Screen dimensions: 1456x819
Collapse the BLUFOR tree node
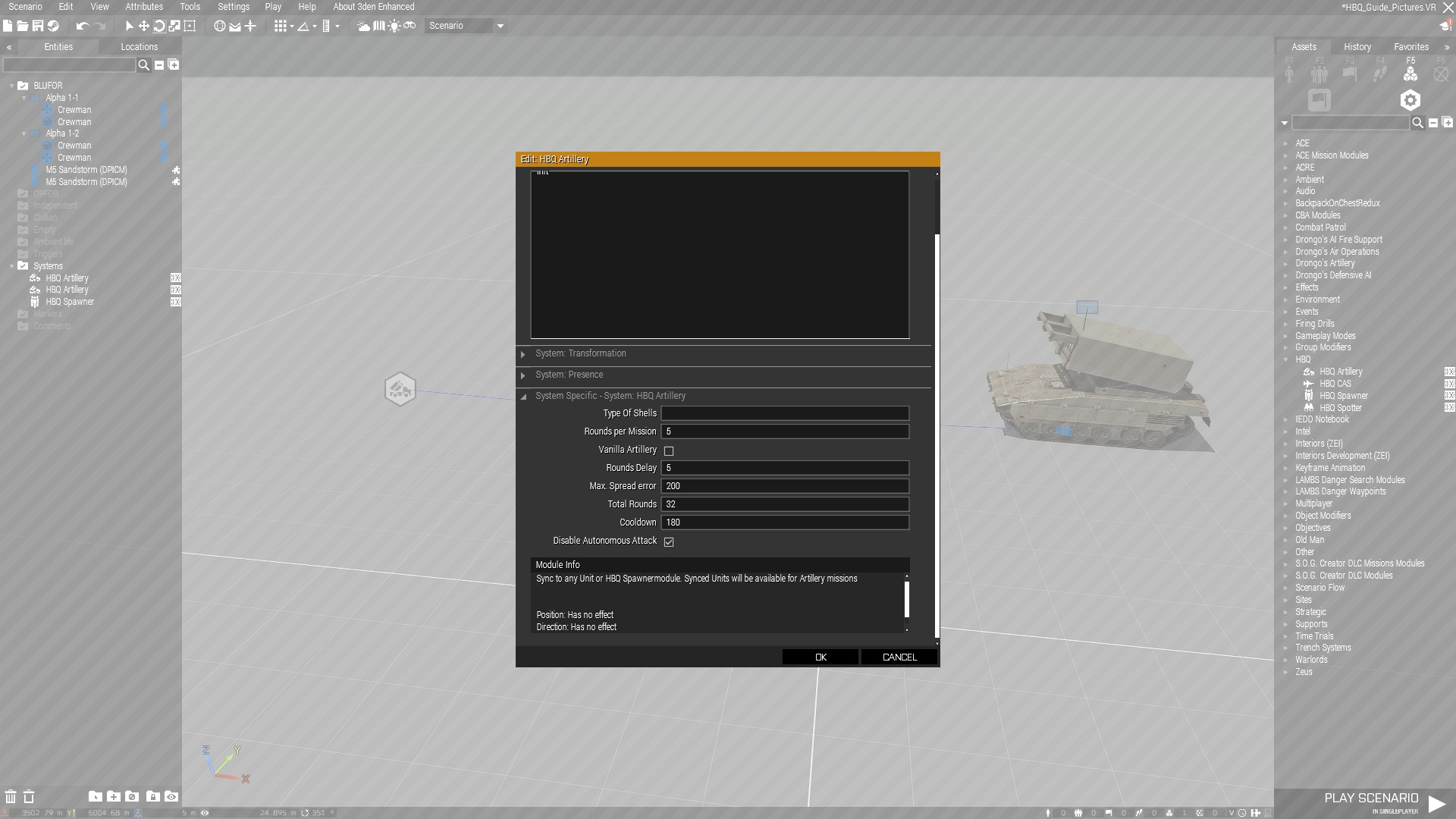(x=11, y=86)
